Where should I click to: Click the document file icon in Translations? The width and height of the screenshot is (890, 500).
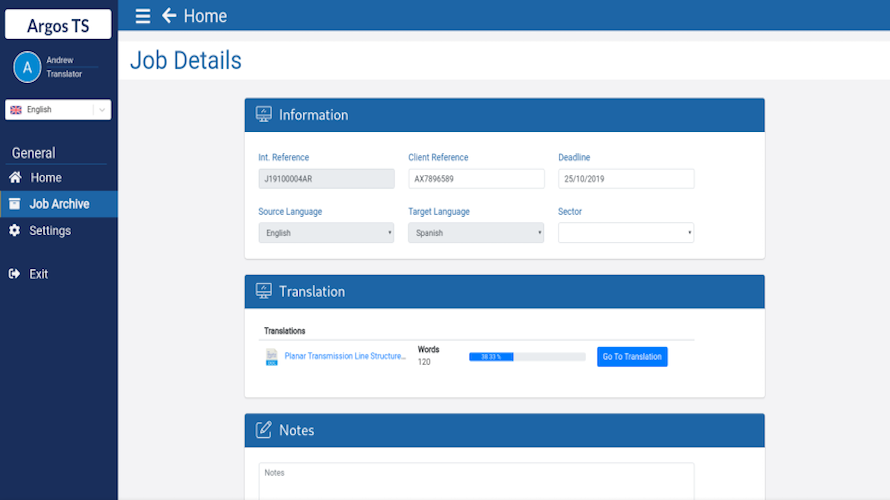272,357
